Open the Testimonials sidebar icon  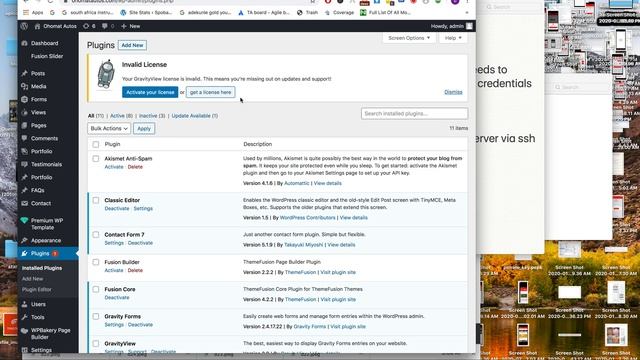point(24,164)
